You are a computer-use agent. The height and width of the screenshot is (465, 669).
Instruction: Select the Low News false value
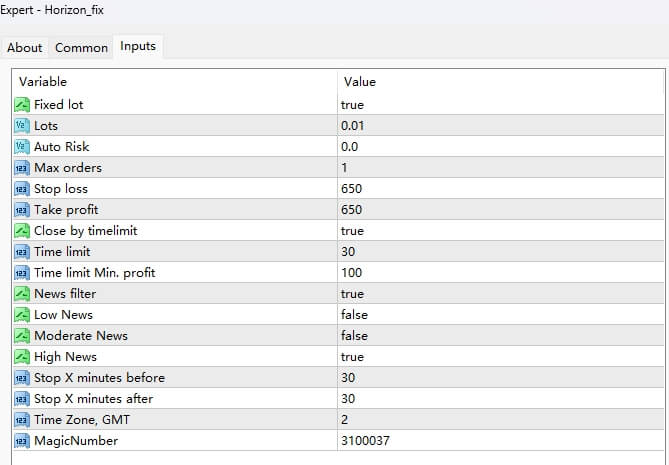point(354,314)
